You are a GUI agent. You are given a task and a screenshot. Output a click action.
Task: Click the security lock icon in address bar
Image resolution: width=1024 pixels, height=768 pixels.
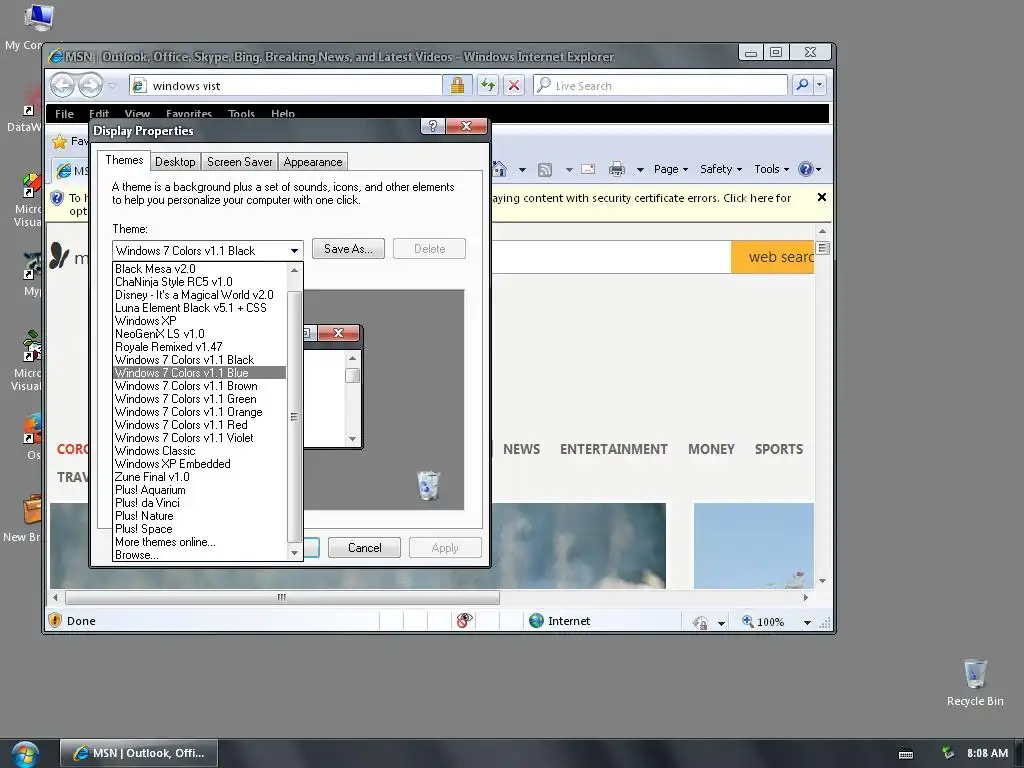point(457,85)
